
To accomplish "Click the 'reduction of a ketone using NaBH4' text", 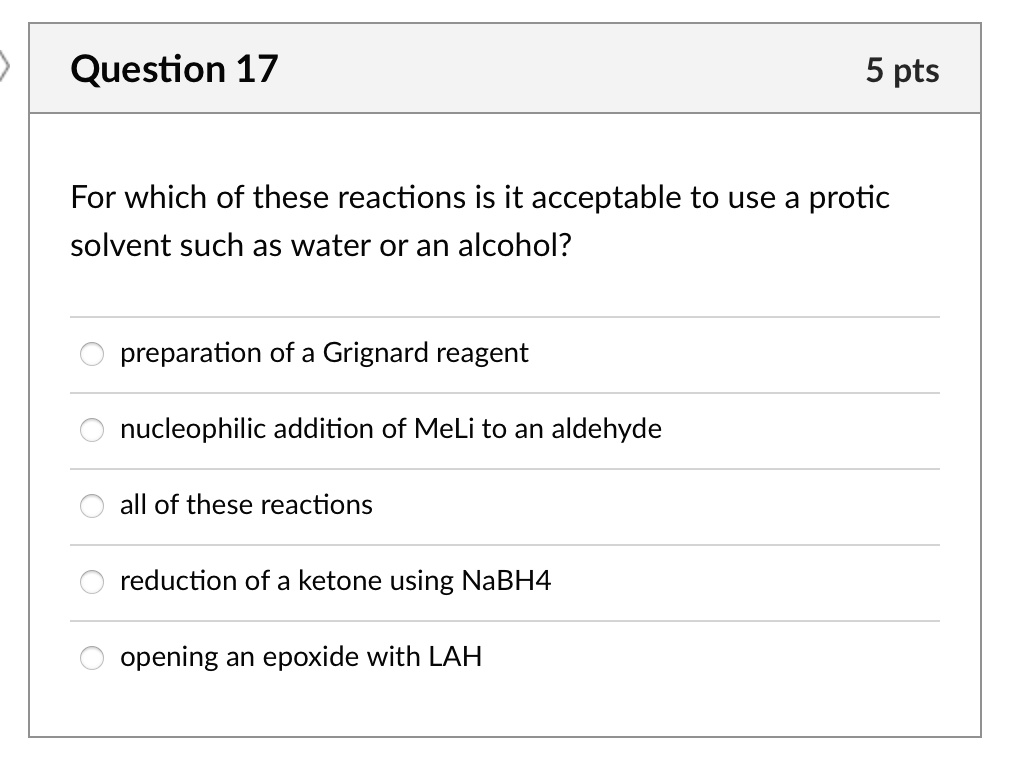I will click(335, 582).
